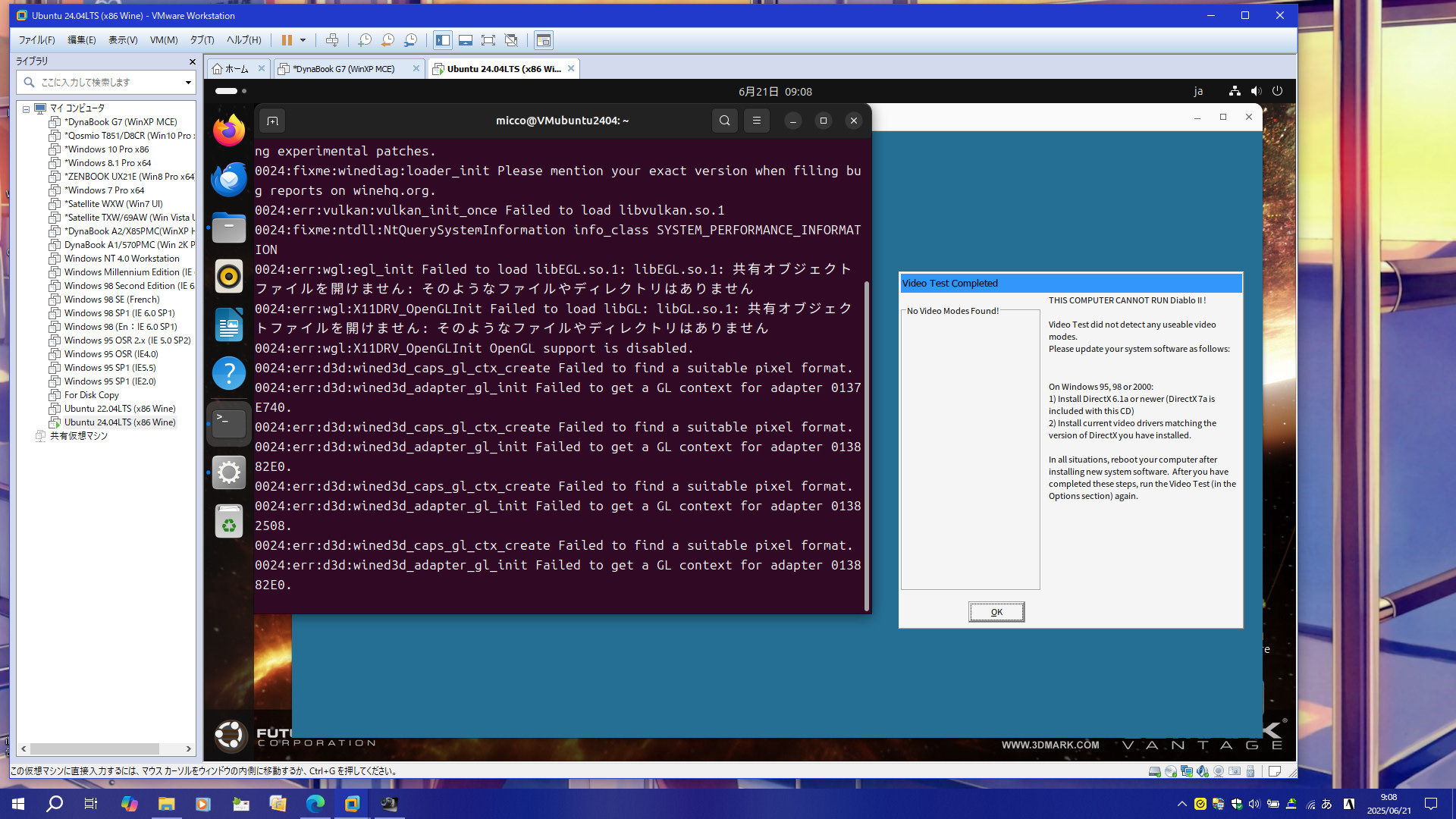Select Ubuntu 22.04LTS (x86 Wine) VM

[112, 409]
